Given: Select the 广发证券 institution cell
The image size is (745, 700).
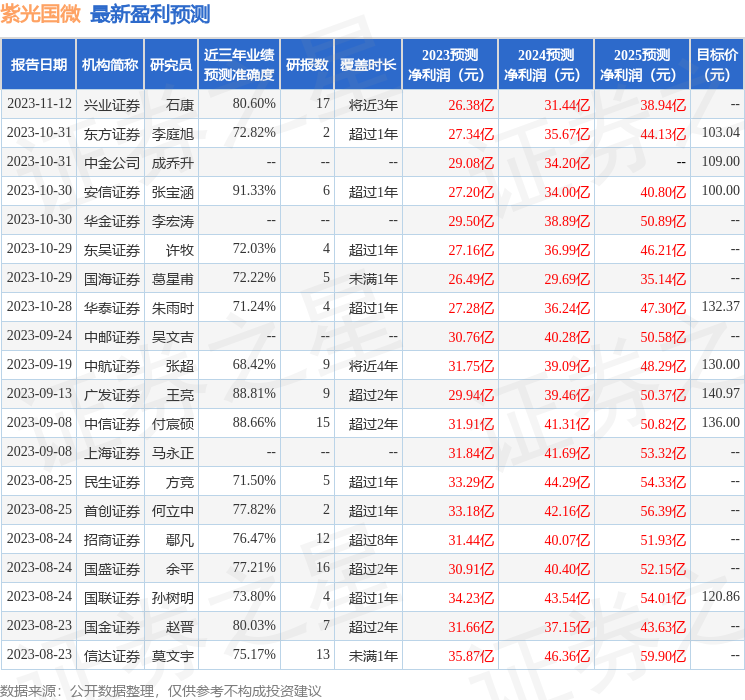Looking at the screenshot, I should [x=112, y=395].
